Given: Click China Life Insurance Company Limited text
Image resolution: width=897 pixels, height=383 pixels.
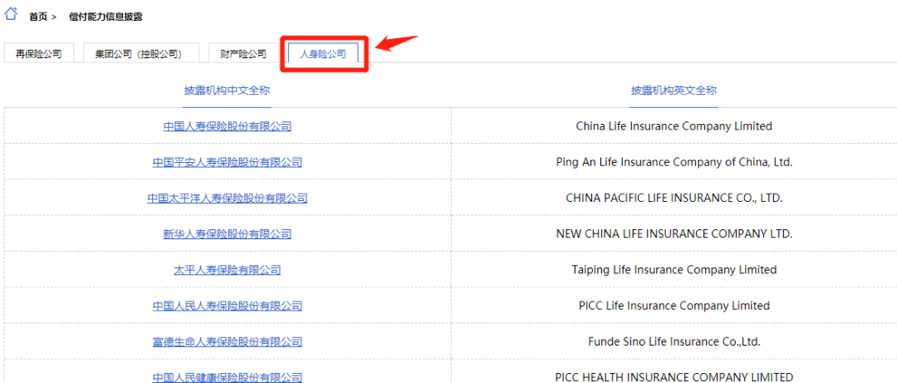Looking at the screenshot, I should (674, 126).
